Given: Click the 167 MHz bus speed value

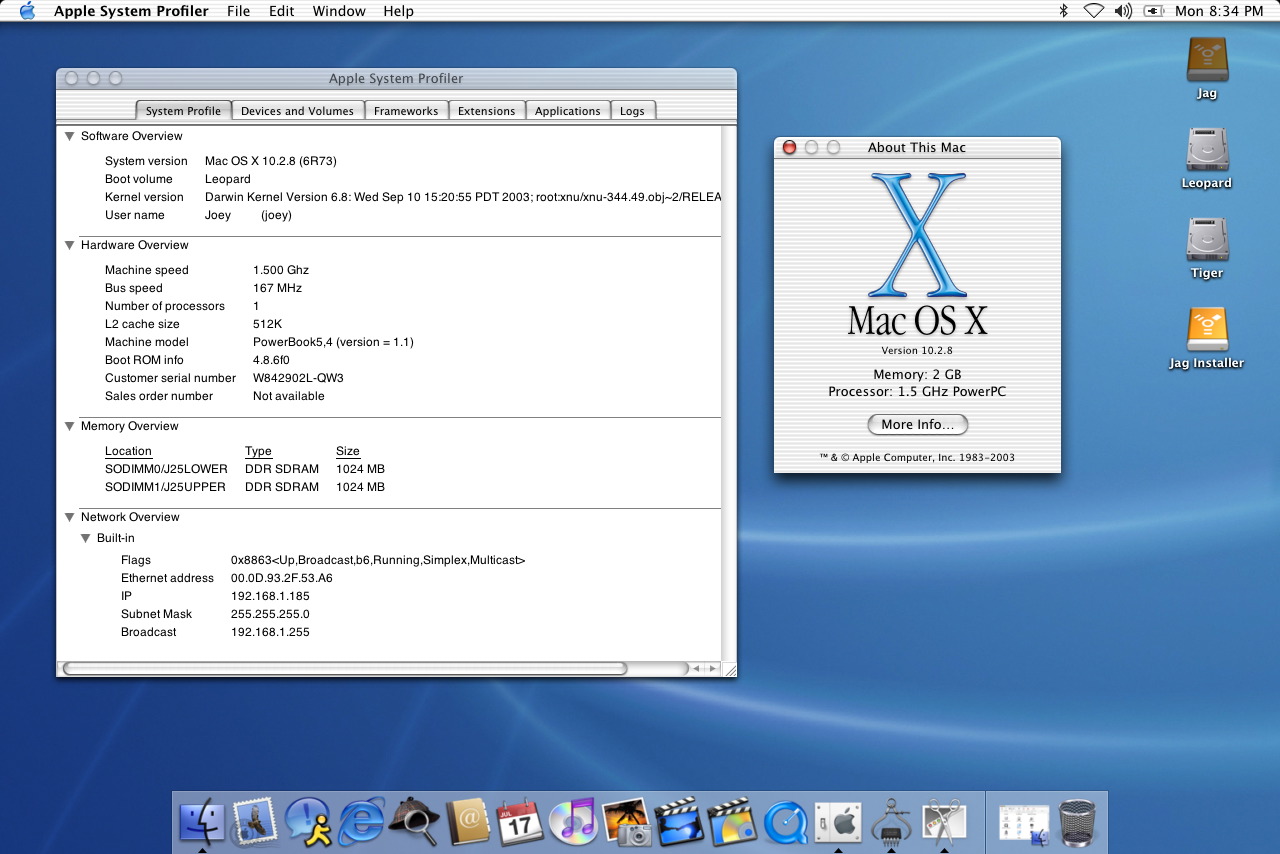Looking at the screenshot, I should click(277, 288).
